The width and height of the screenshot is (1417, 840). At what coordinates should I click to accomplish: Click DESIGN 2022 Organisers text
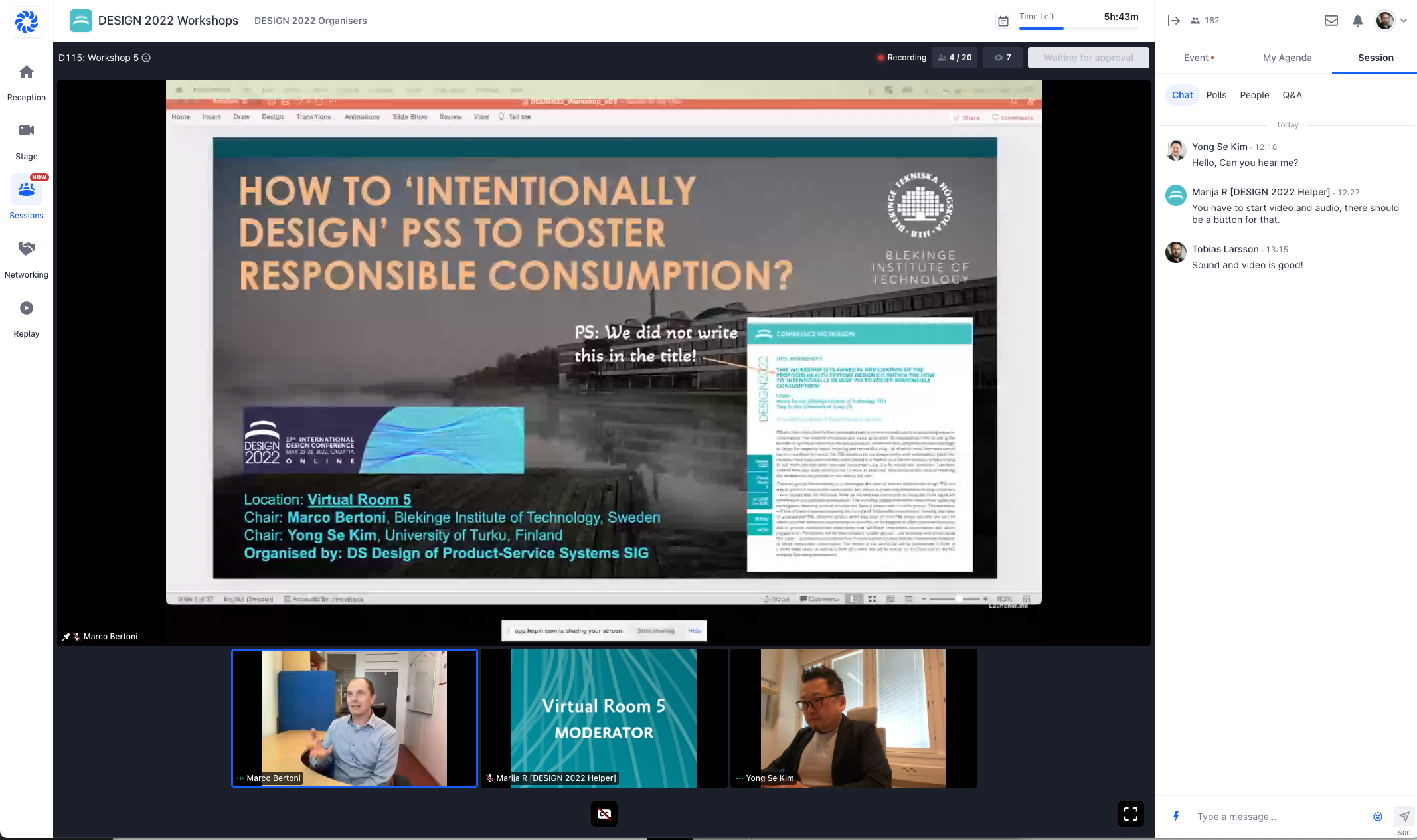310,21
